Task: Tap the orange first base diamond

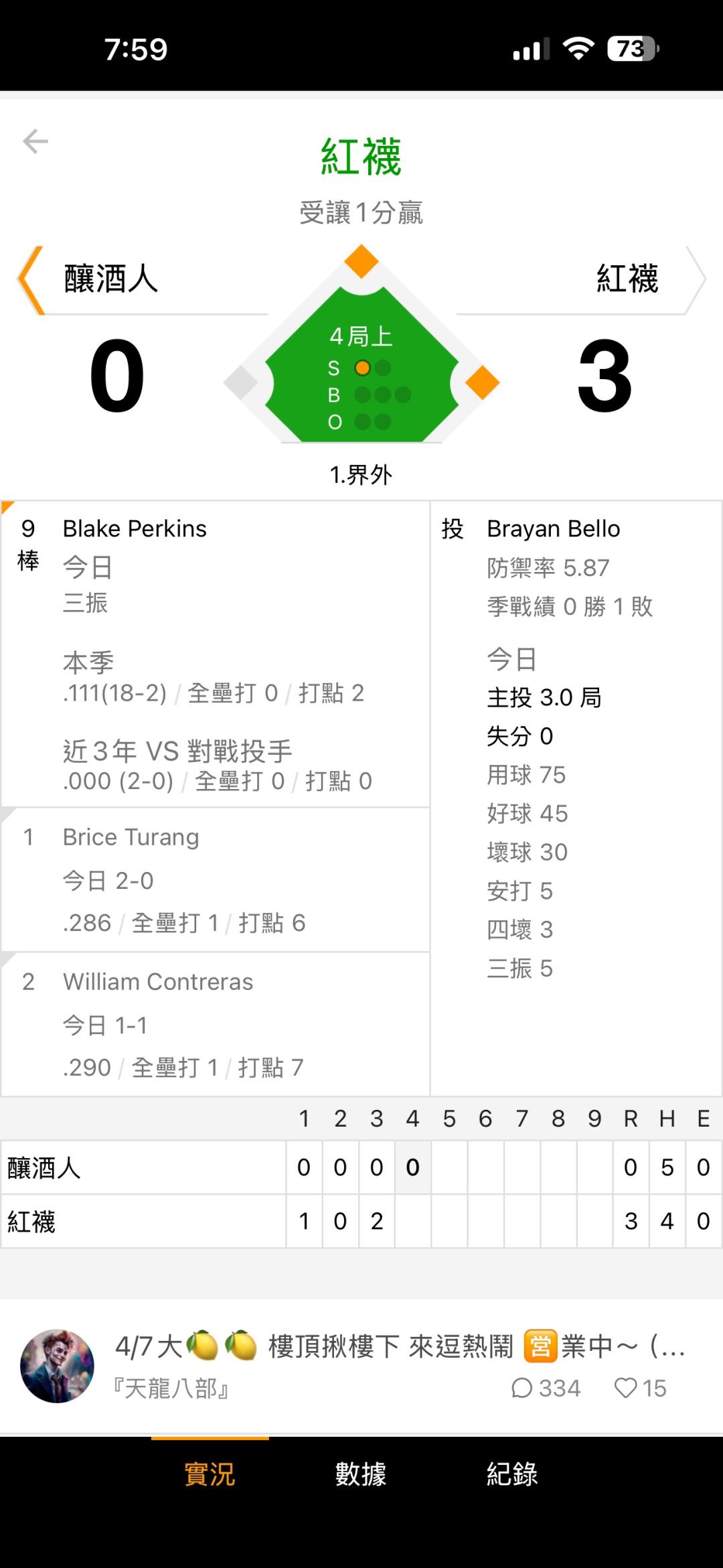Action: tap(482, 383)
